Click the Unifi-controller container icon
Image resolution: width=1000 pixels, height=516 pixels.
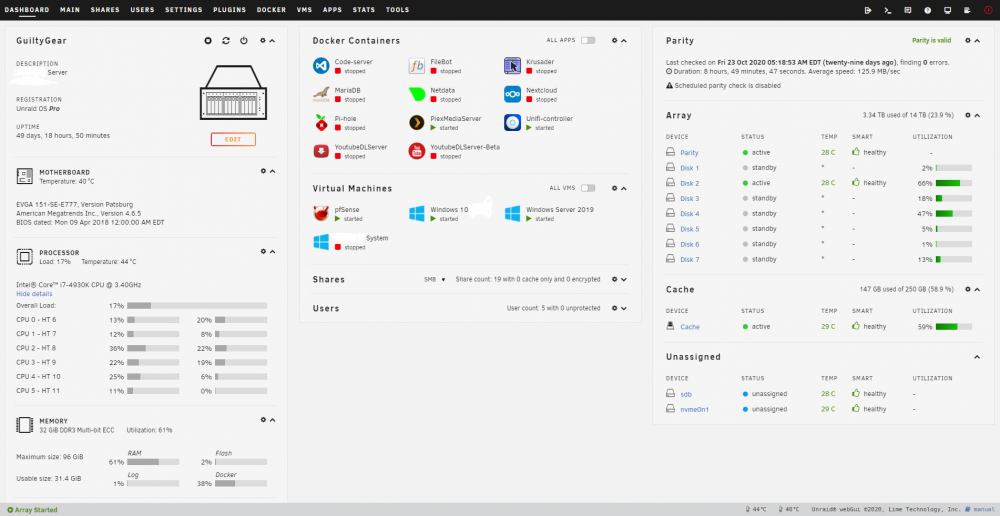point(512,122)
